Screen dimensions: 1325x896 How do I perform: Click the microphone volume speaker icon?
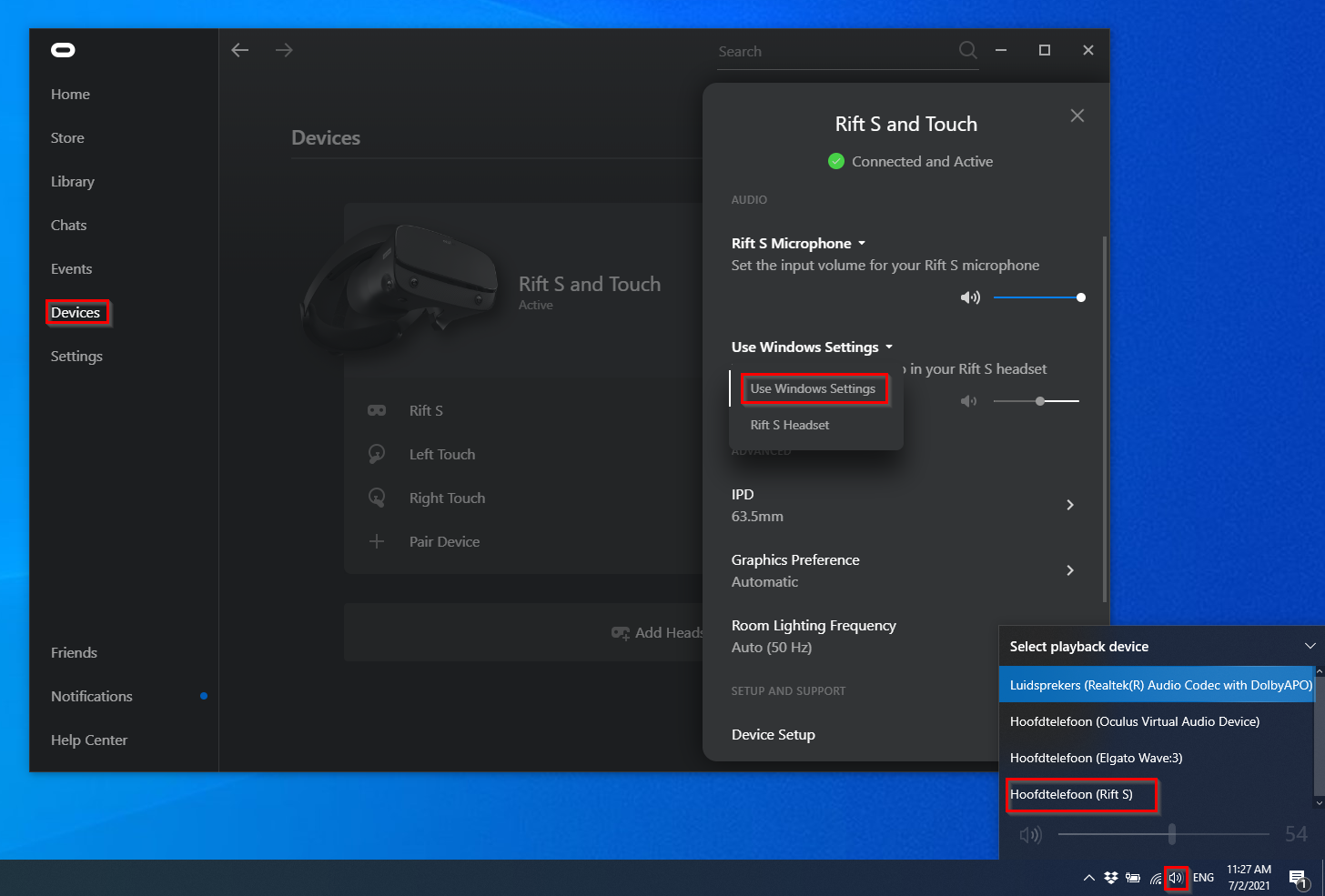(x=970, y=297)
